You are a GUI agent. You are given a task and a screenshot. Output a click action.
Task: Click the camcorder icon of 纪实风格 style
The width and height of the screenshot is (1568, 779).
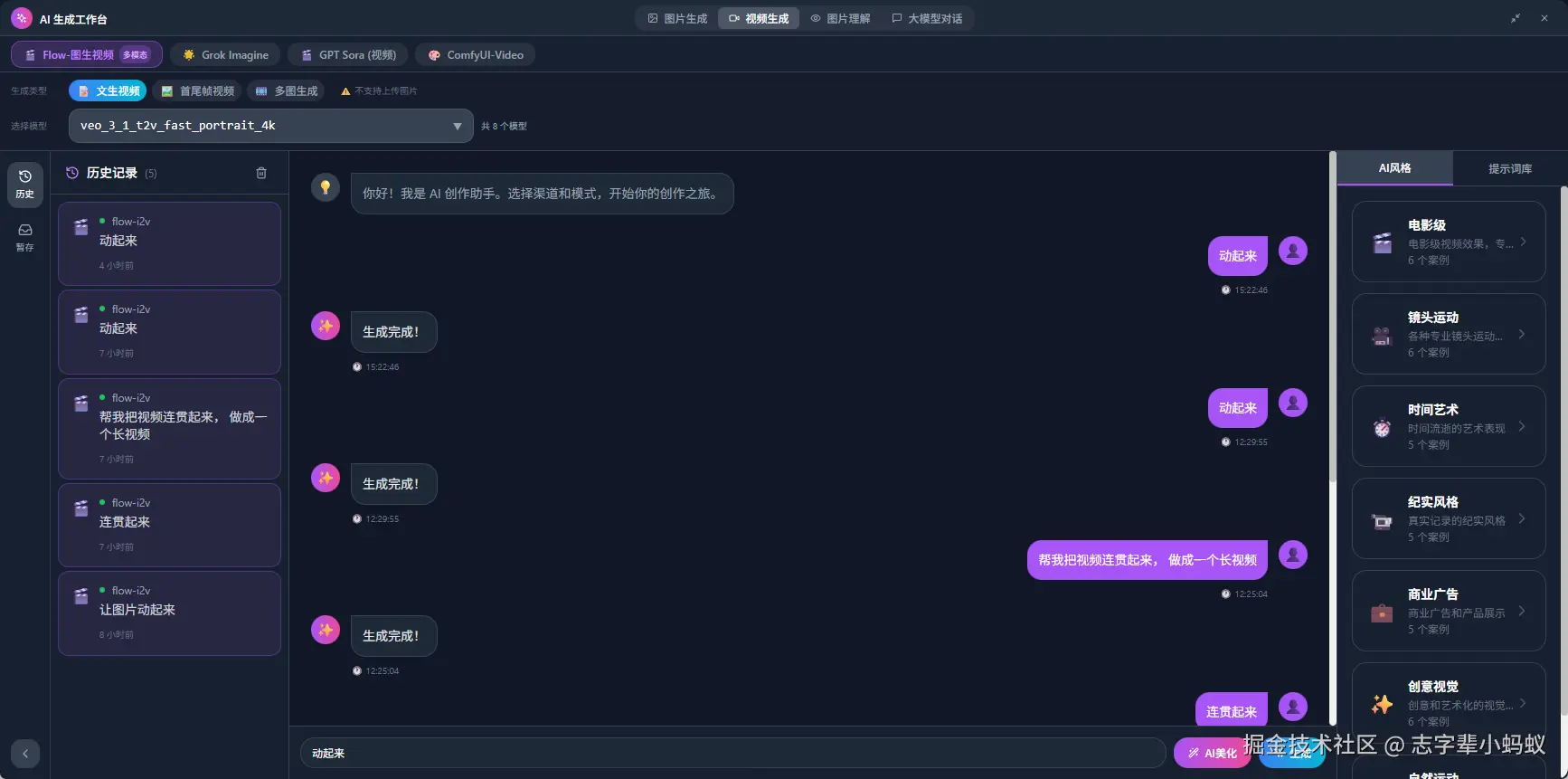coord(1383,519)
